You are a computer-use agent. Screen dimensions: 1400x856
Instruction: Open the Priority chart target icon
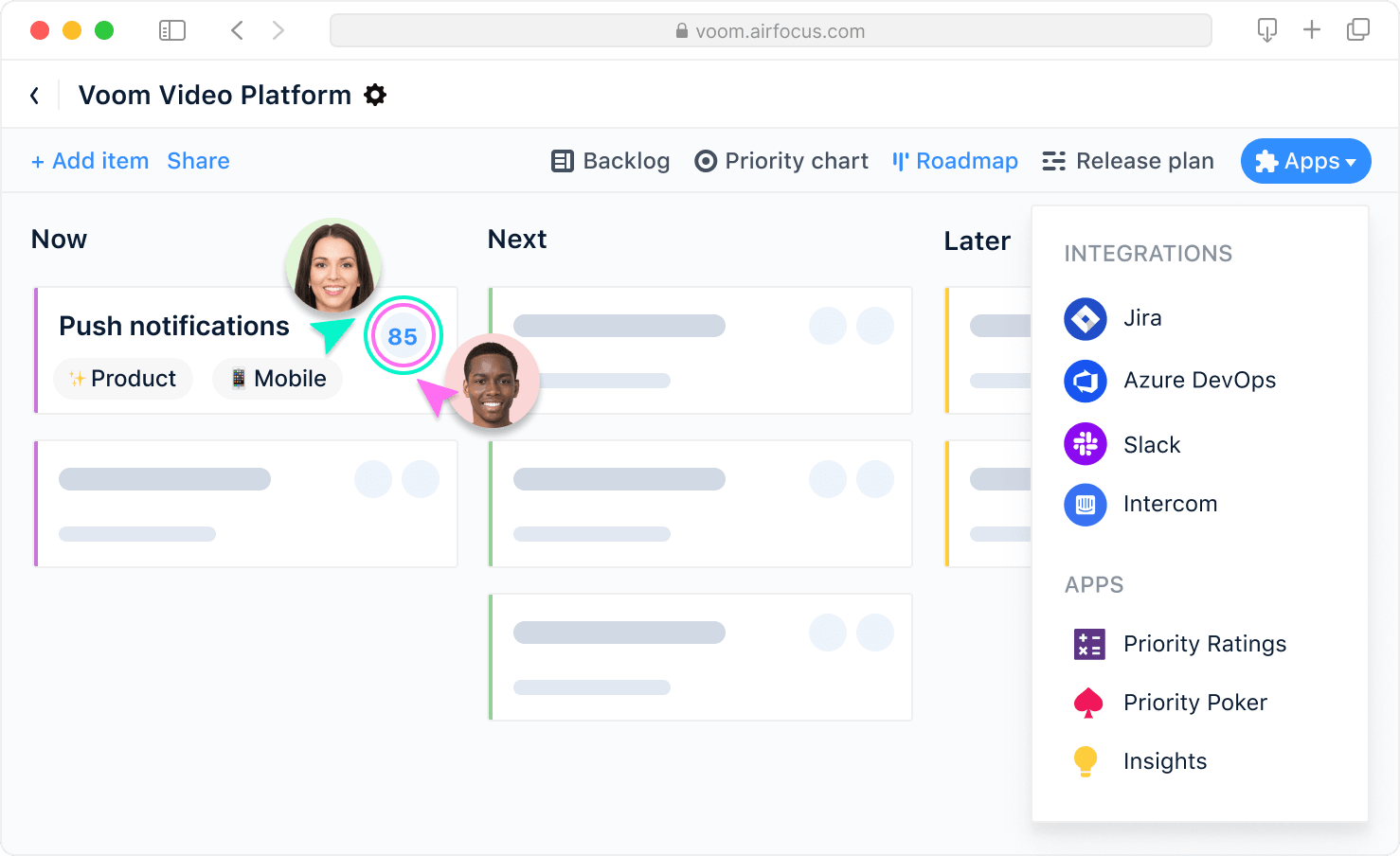706,161
